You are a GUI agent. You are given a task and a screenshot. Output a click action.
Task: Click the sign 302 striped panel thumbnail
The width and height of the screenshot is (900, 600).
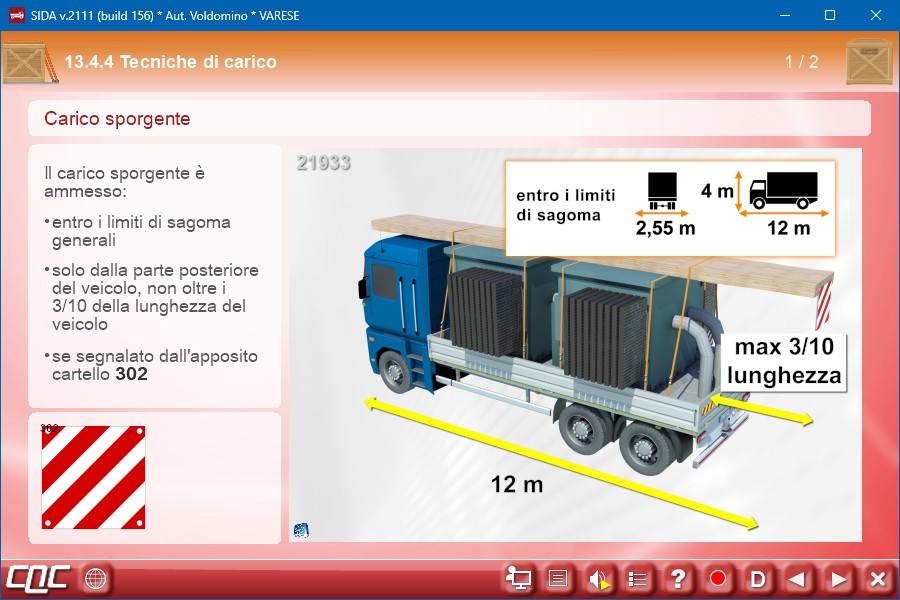pos(93,478)
